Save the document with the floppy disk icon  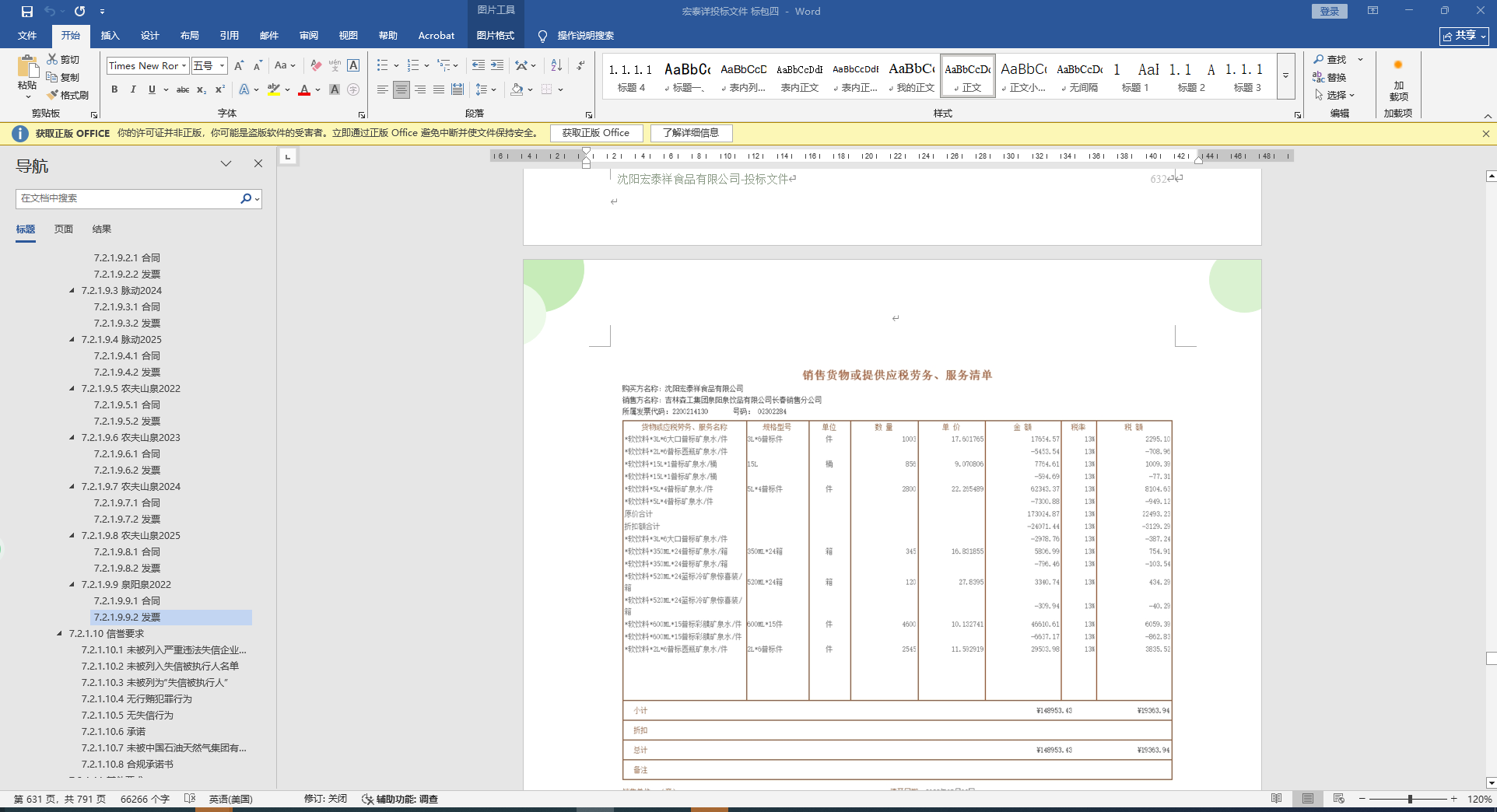coord(27,12)
